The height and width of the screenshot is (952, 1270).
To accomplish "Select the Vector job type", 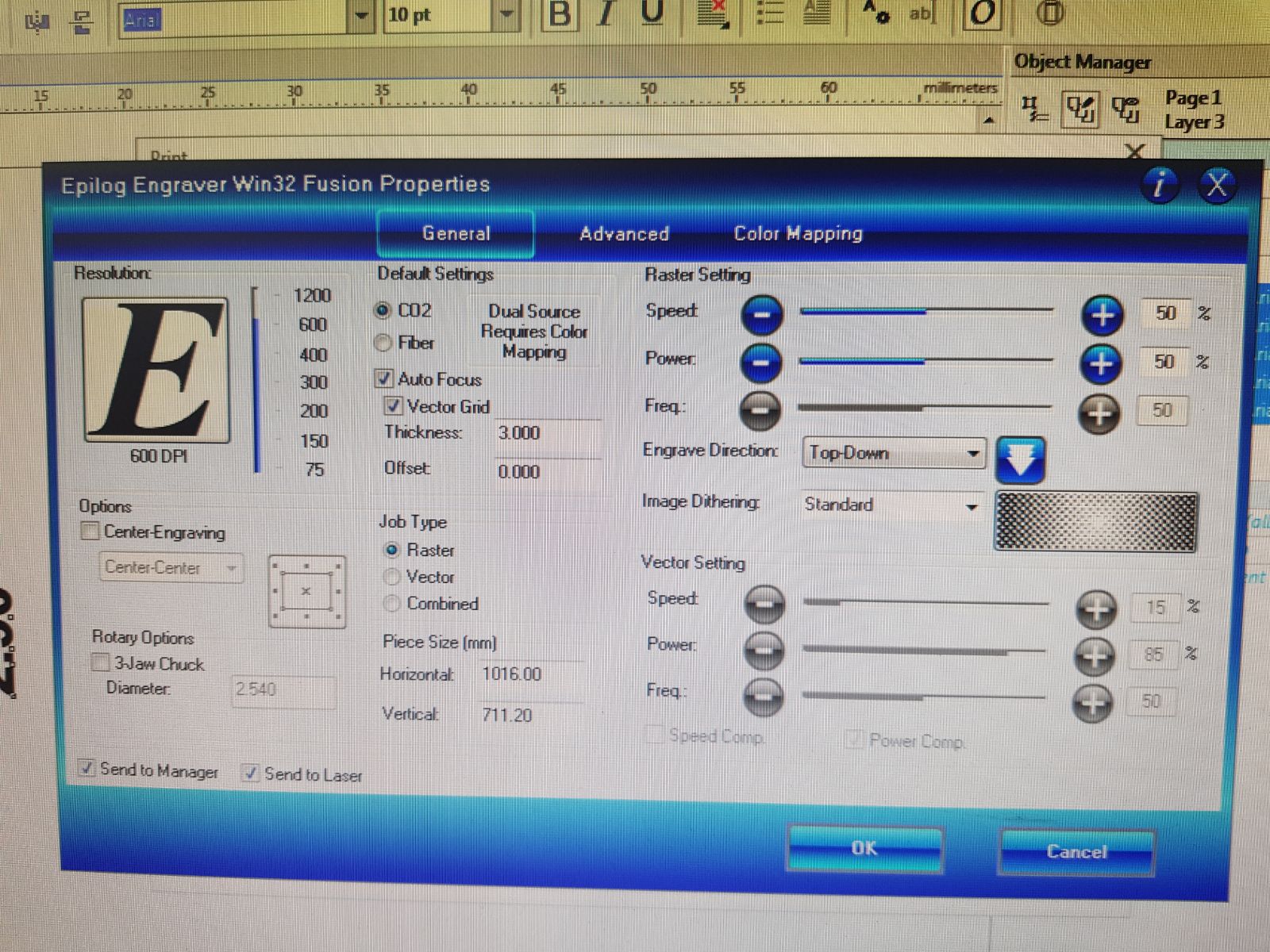I will (x=391, y=577).
